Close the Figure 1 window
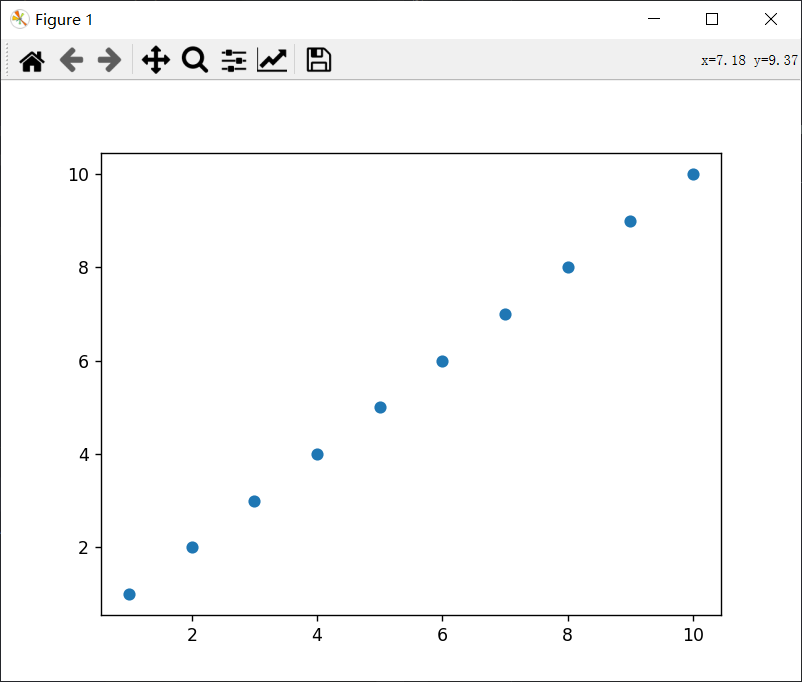This screenshot has width=802, height=682. tap(771, 19)
